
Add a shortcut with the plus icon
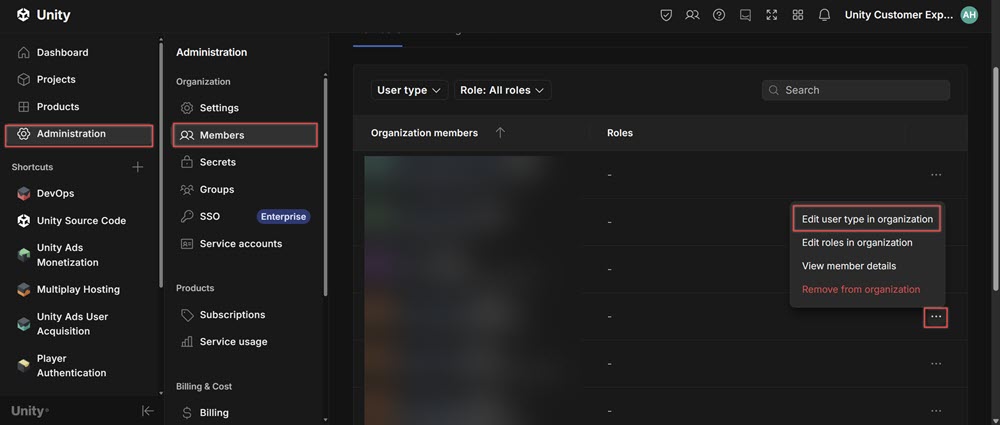coord(137,167)
